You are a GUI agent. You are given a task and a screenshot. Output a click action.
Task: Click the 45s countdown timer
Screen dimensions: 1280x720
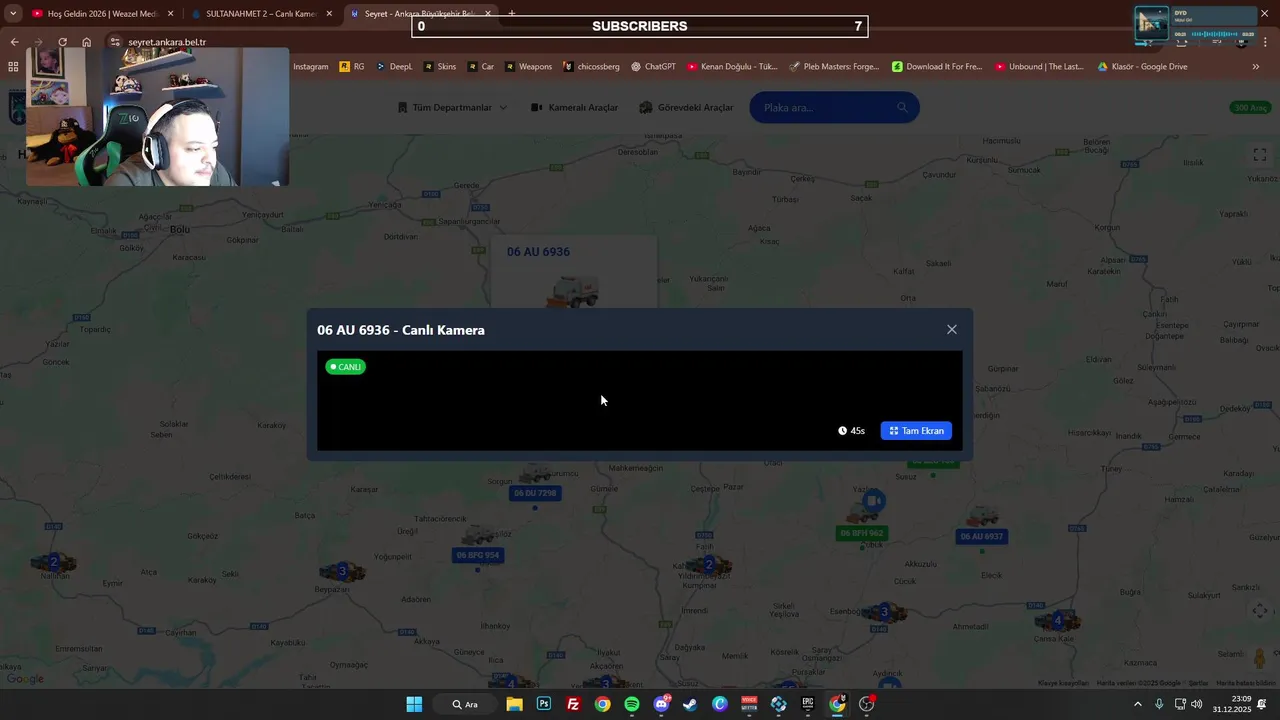852,431
